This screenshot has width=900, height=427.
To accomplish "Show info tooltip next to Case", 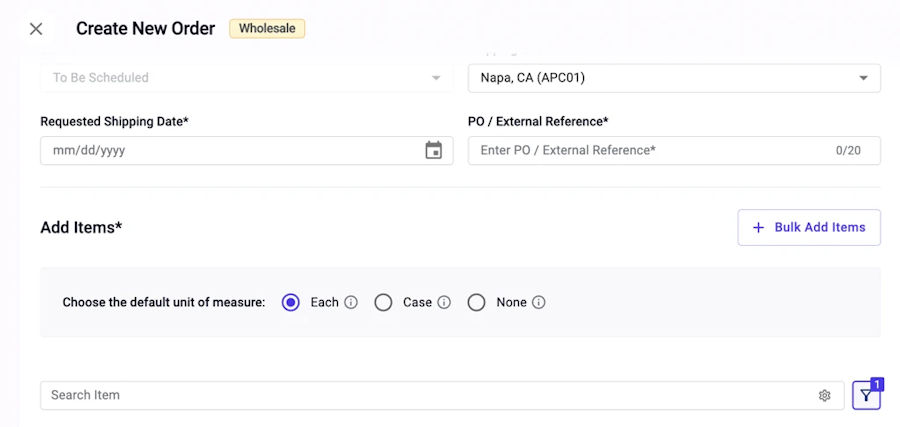I will 444,302.
